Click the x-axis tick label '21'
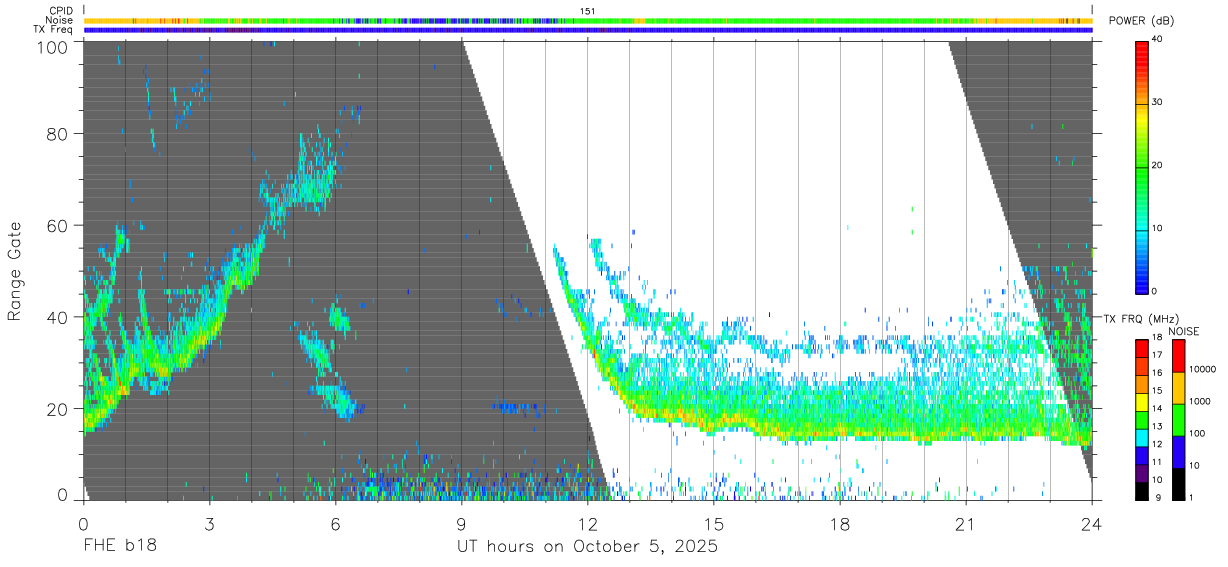Screen dimensions: 1228x567 pyautogui.click(x=966, y=523)
